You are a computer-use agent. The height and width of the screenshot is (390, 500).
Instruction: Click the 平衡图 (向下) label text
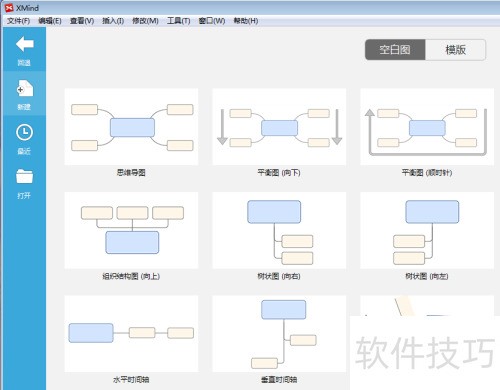(279, 173)
